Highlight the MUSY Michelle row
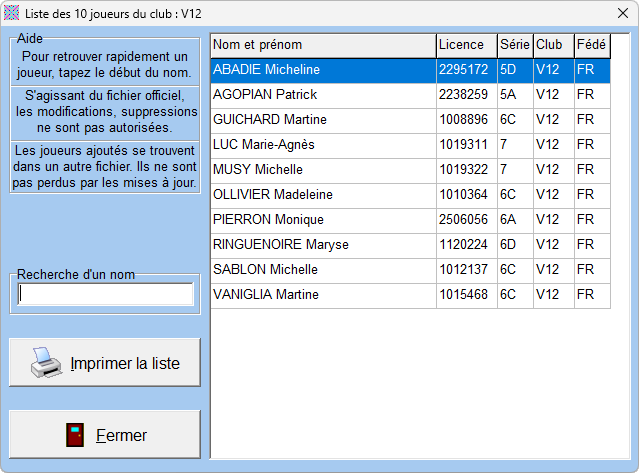 point(323,170)
